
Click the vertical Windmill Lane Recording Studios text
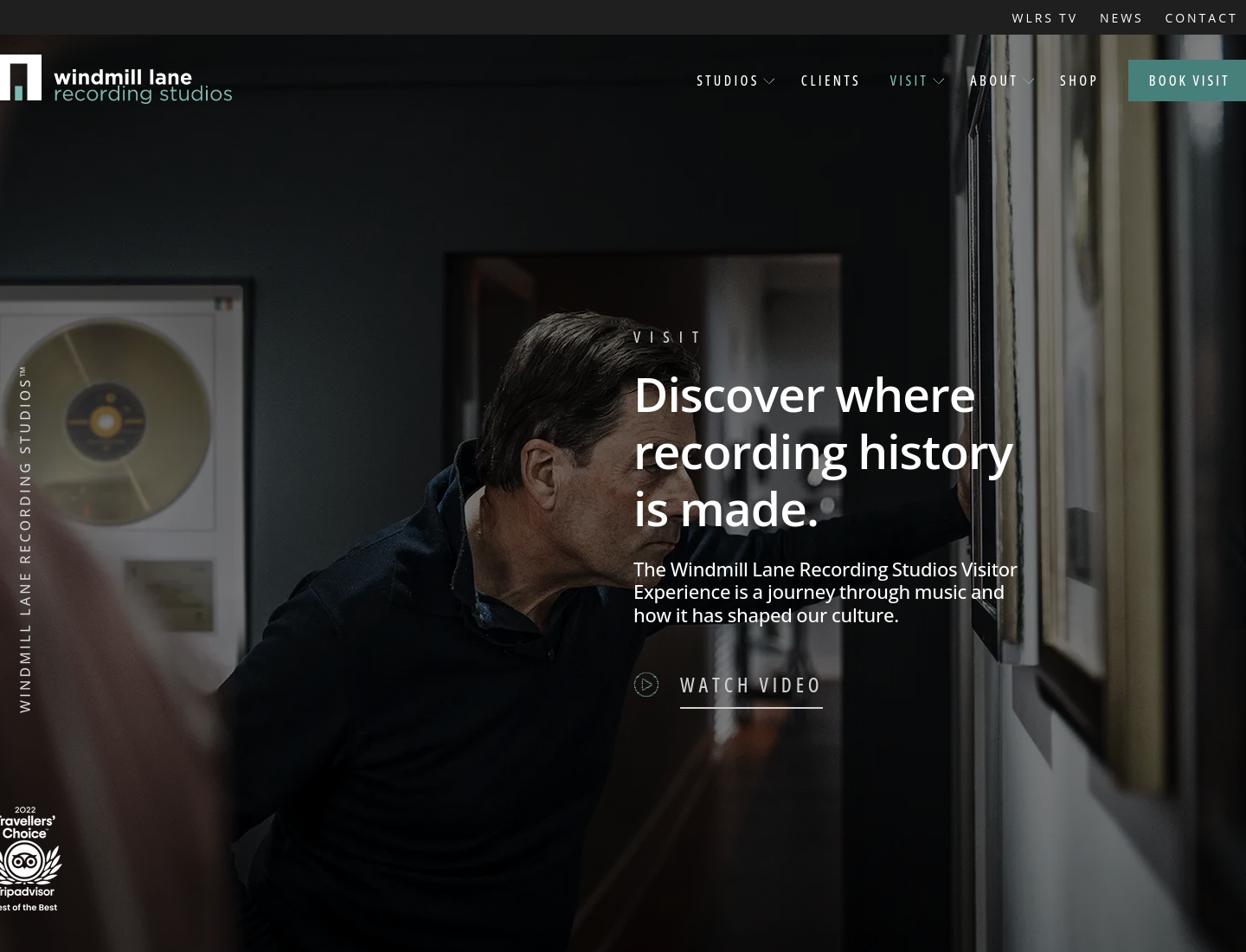click(x=25, y=539)
